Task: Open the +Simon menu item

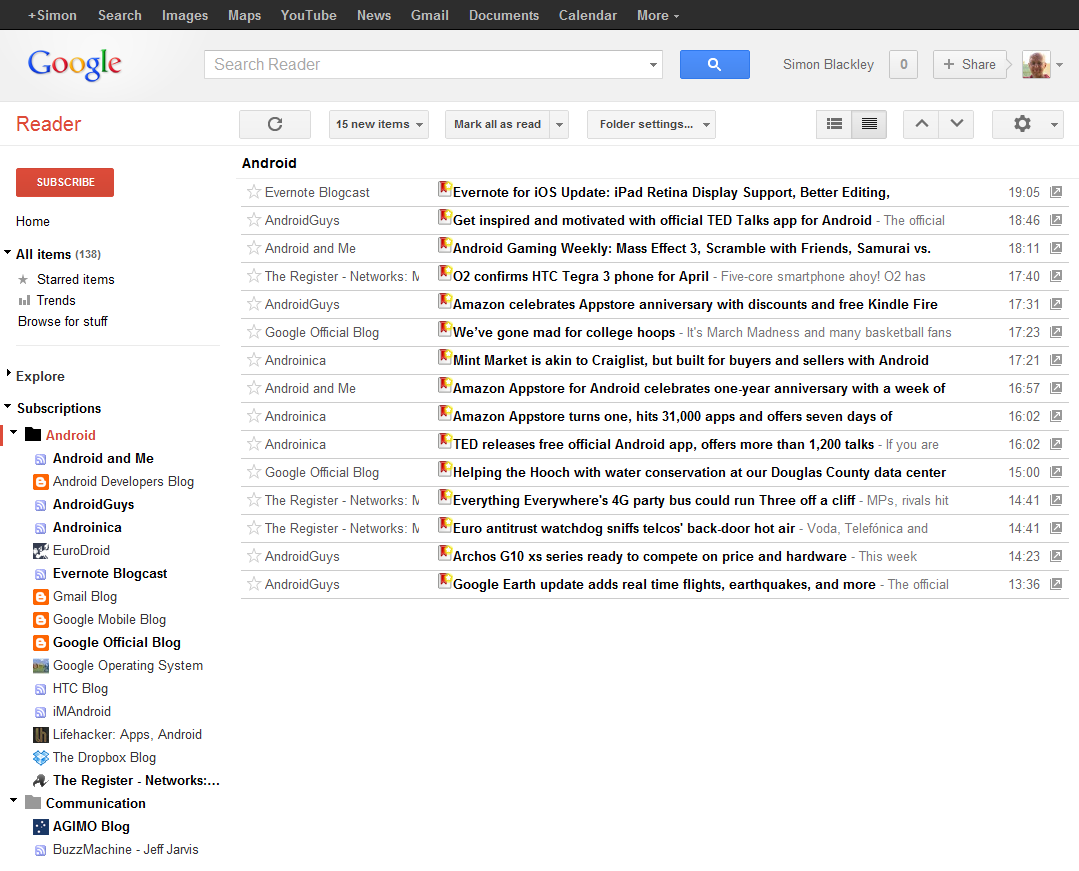Action: [52, 15]
